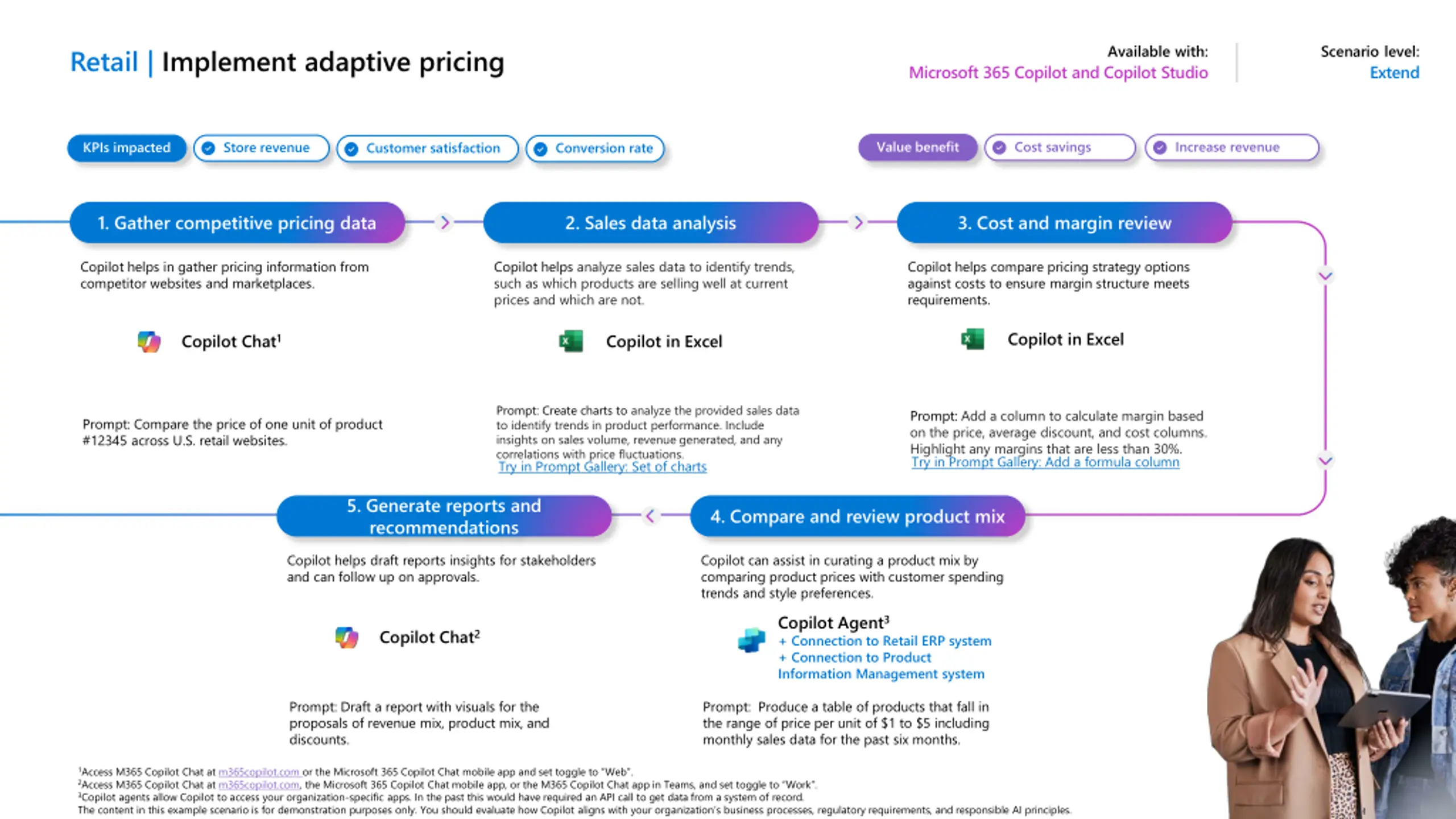The image size is (1456, 819).
Task: Click the Excel icon under Sales data analysis
Action: point(571,341)
